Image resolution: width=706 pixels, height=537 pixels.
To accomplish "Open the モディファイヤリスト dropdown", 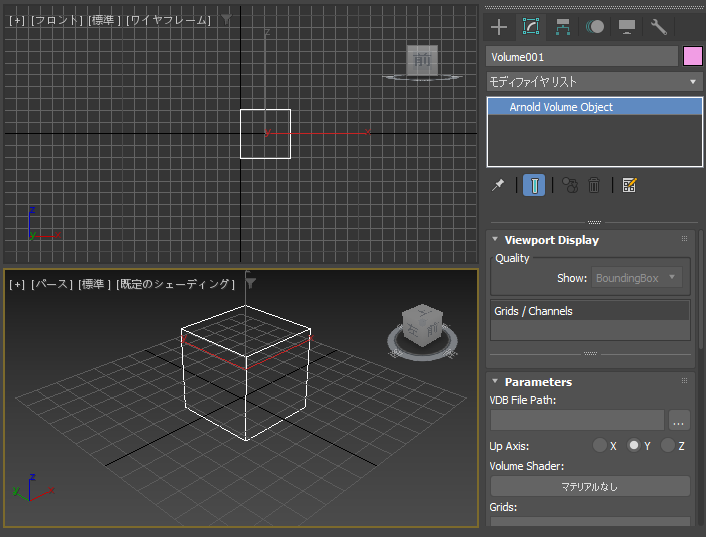I will (594, 81).
